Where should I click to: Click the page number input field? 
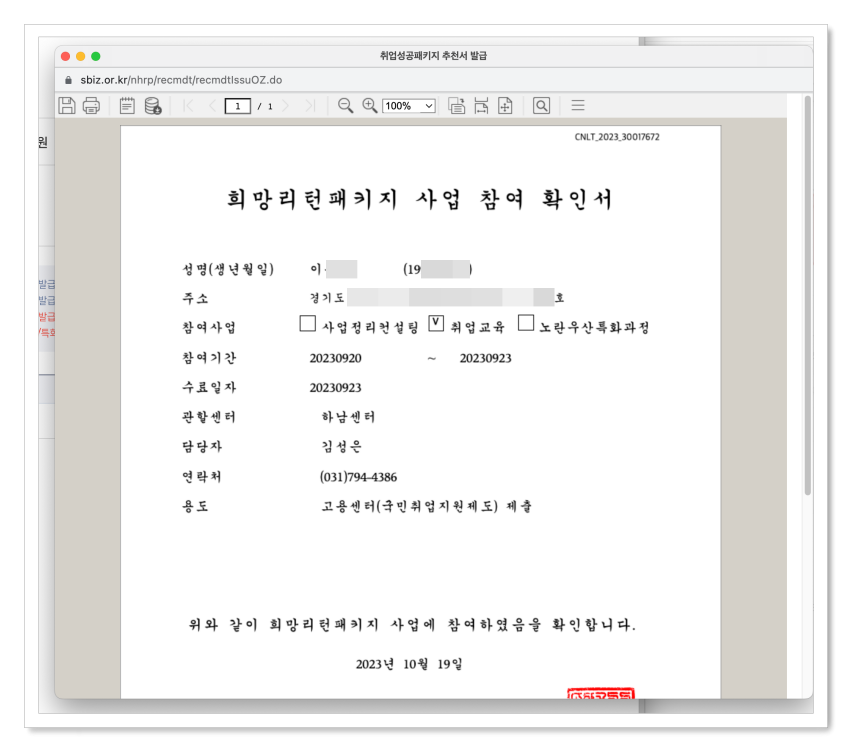(240, 105)
